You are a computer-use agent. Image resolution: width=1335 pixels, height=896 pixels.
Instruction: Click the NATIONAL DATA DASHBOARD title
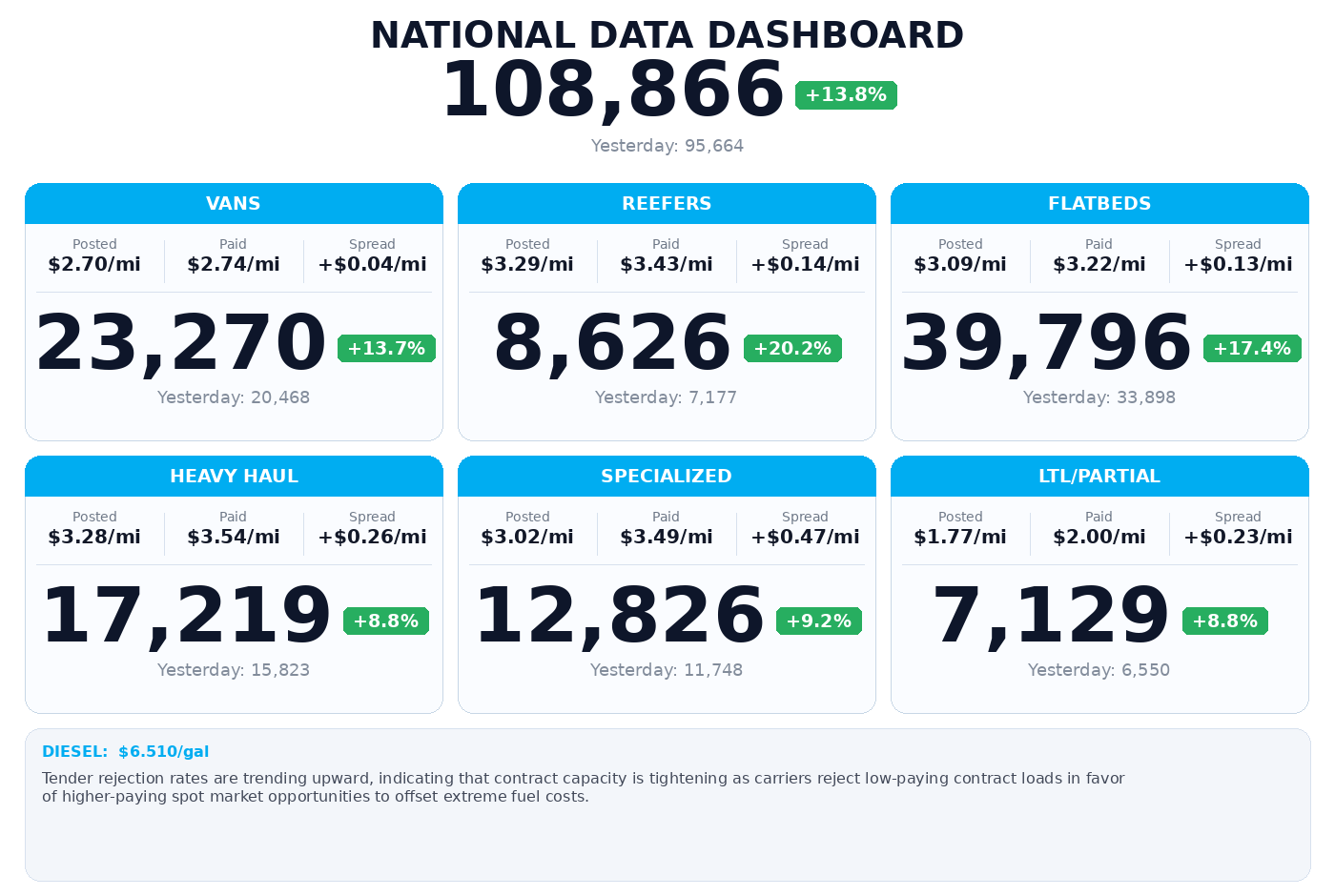coord(667,35)
